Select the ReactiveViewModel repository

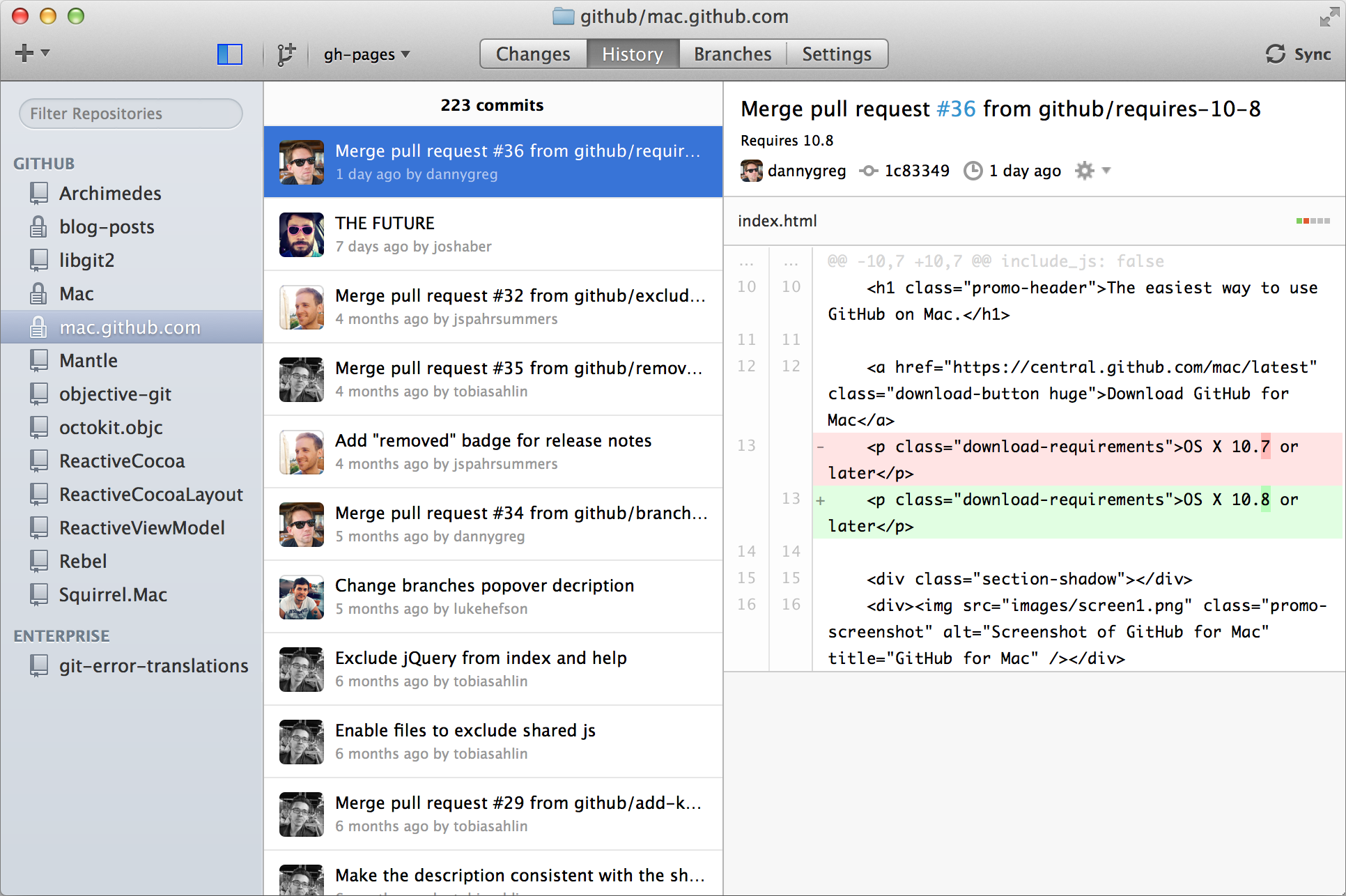pos(132,528)
